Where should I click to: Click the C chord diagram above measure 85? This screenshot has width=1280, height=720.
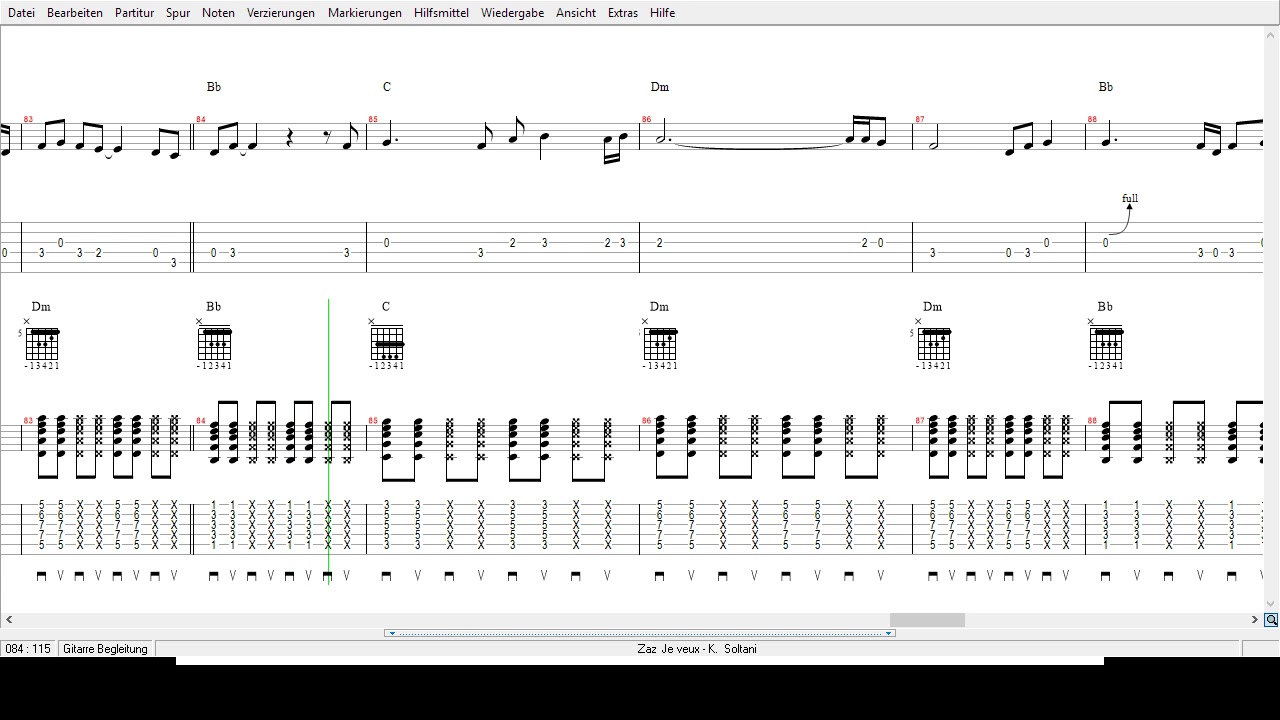pyautogui.click(x=386, y=344)
